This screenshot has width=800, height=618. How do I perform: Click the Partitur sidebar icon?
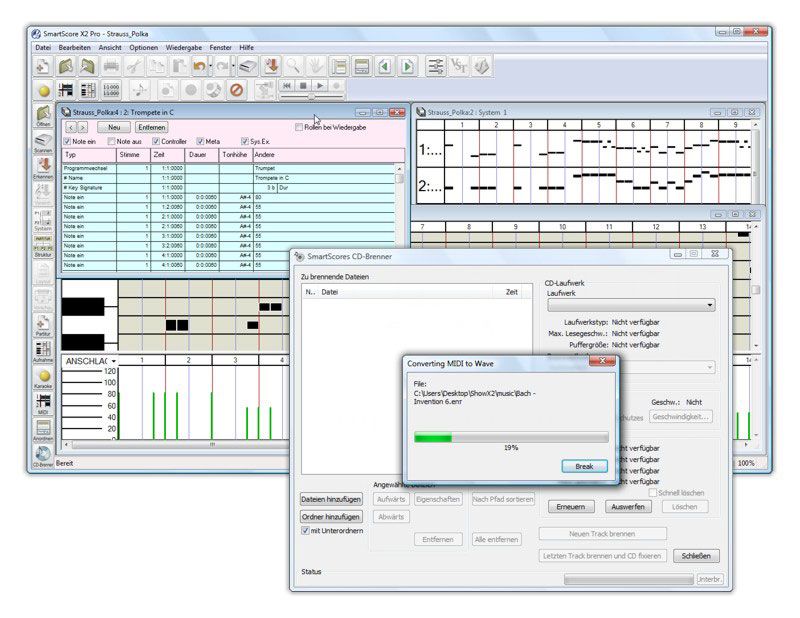(x=43, y=325)
